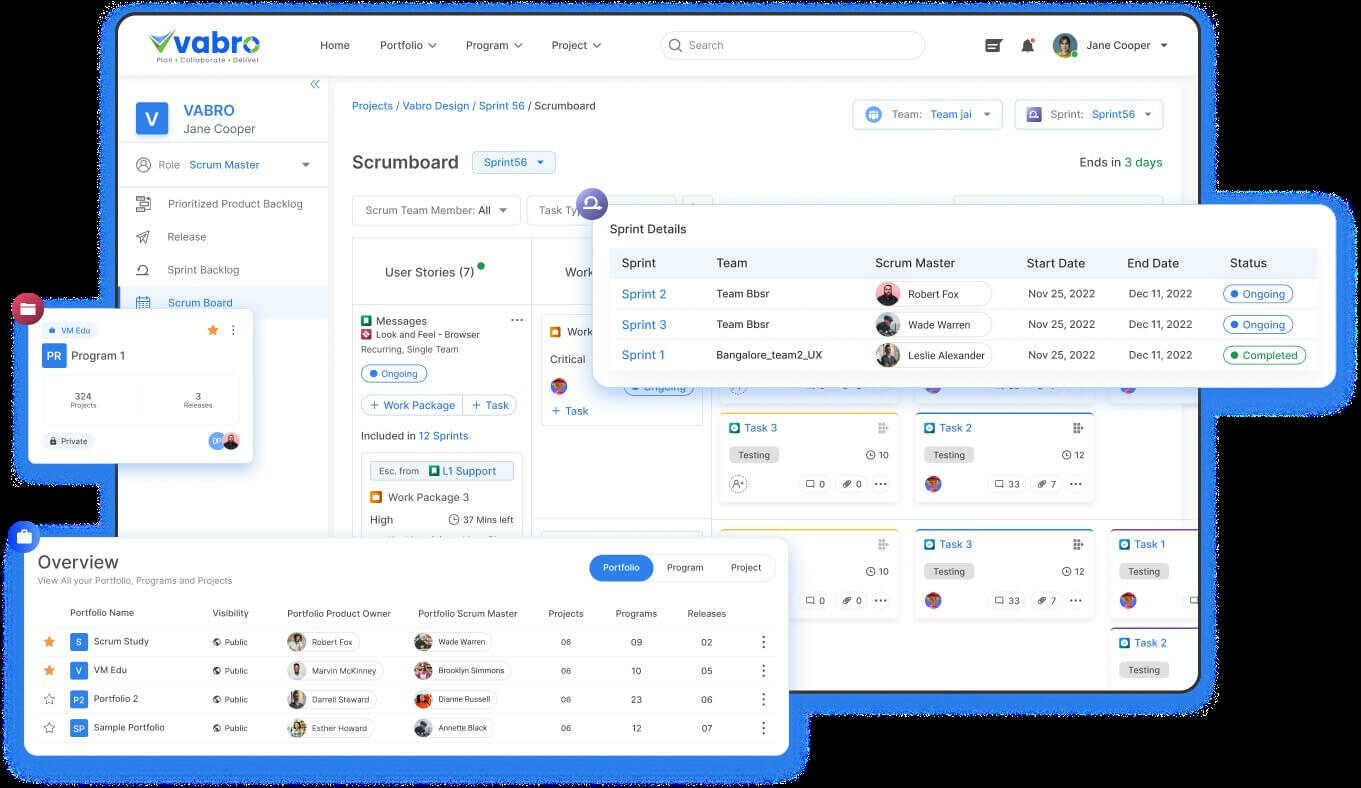The height and width of the screenshot is (788, 1361).
Task: Click the Jane Cooper profile avatar
Action: coord(1064,45)
